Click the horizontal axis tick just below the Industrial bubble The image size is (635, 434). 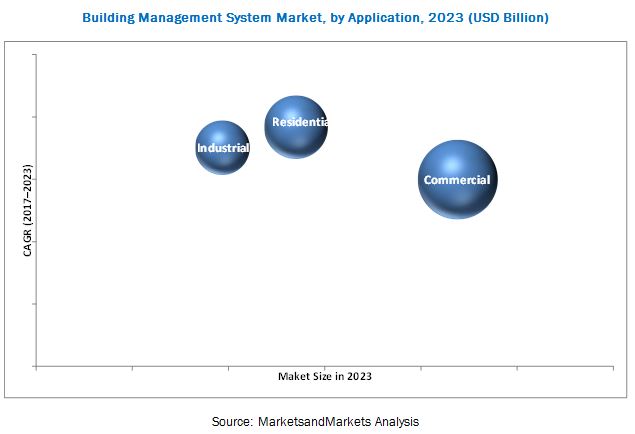229,369
